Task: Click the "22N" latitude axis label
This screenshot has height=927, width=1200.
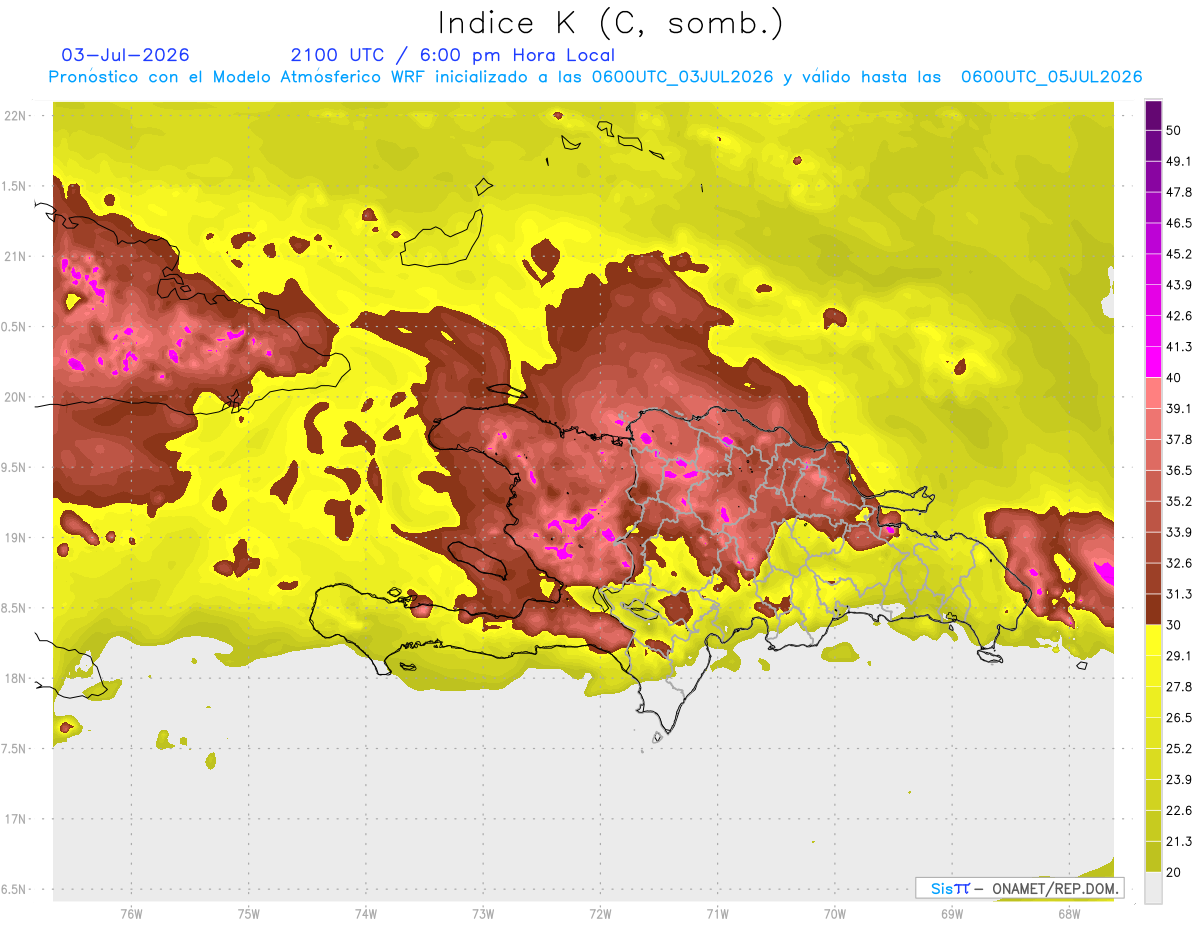Action: (17, 115)
